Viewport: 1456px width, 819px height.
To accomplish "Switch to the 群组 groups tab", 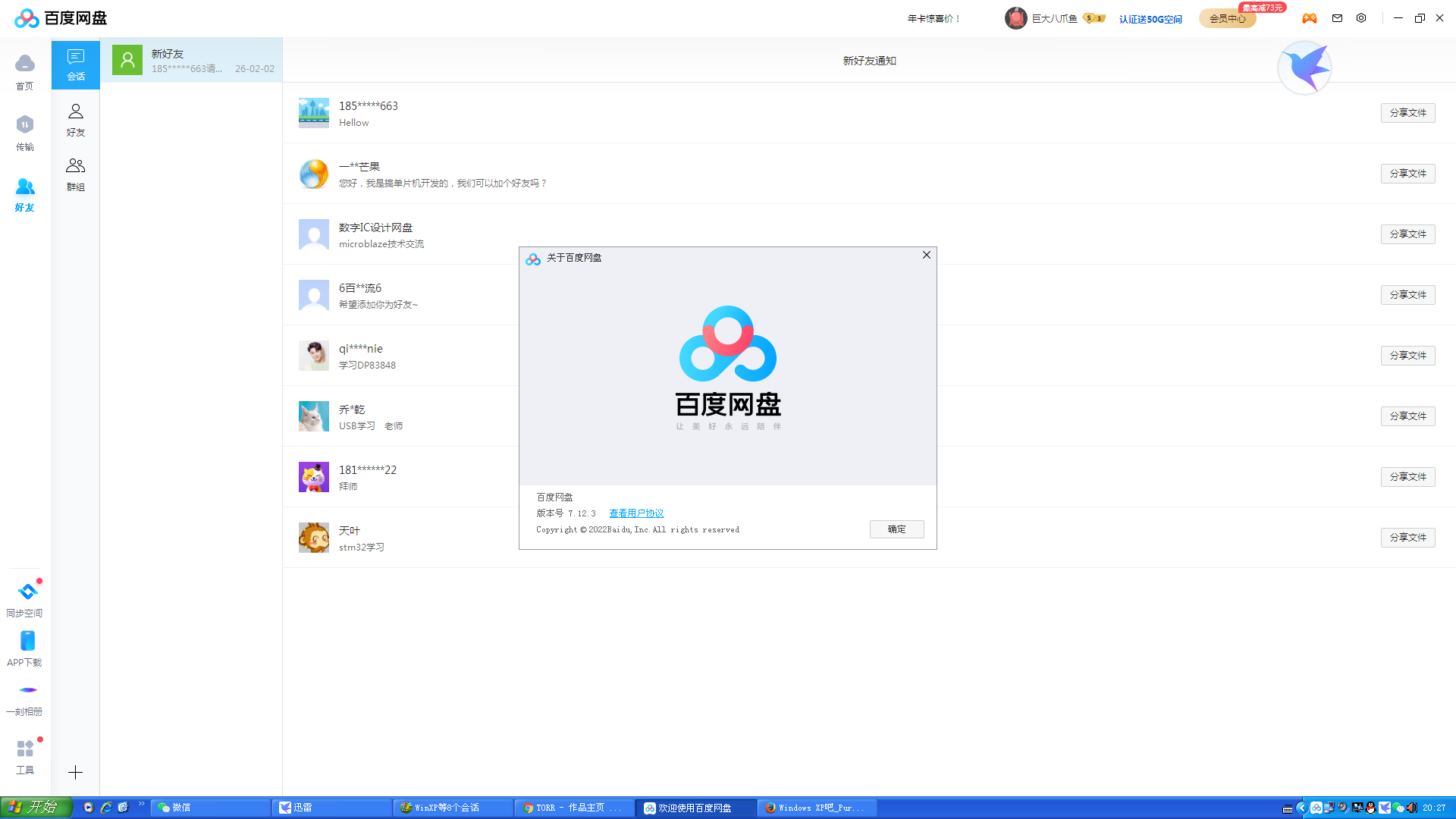I will (76, 174).
